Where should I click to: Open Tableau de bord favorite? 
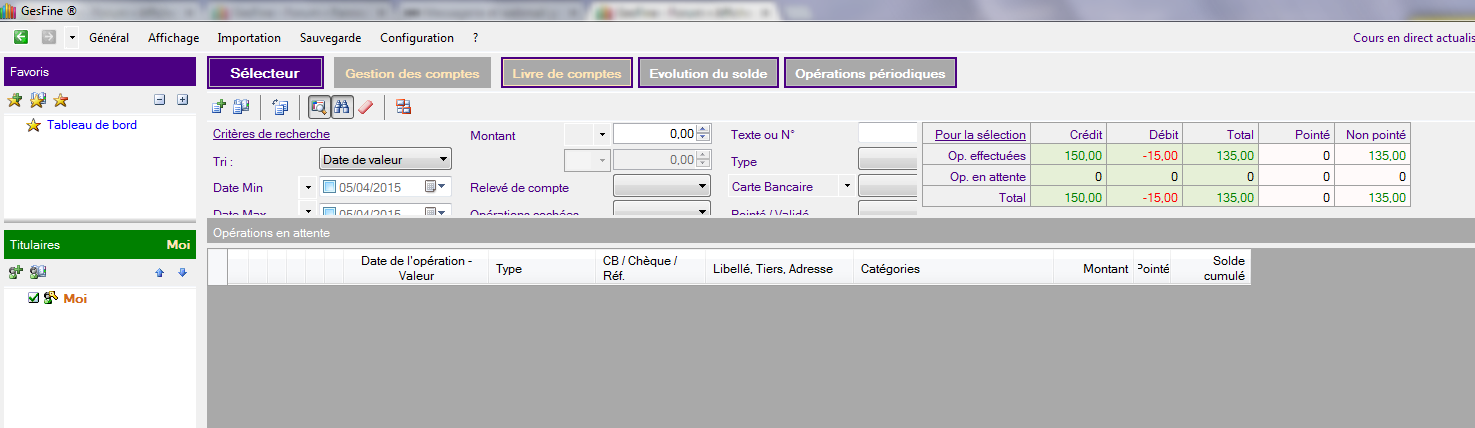92,125
